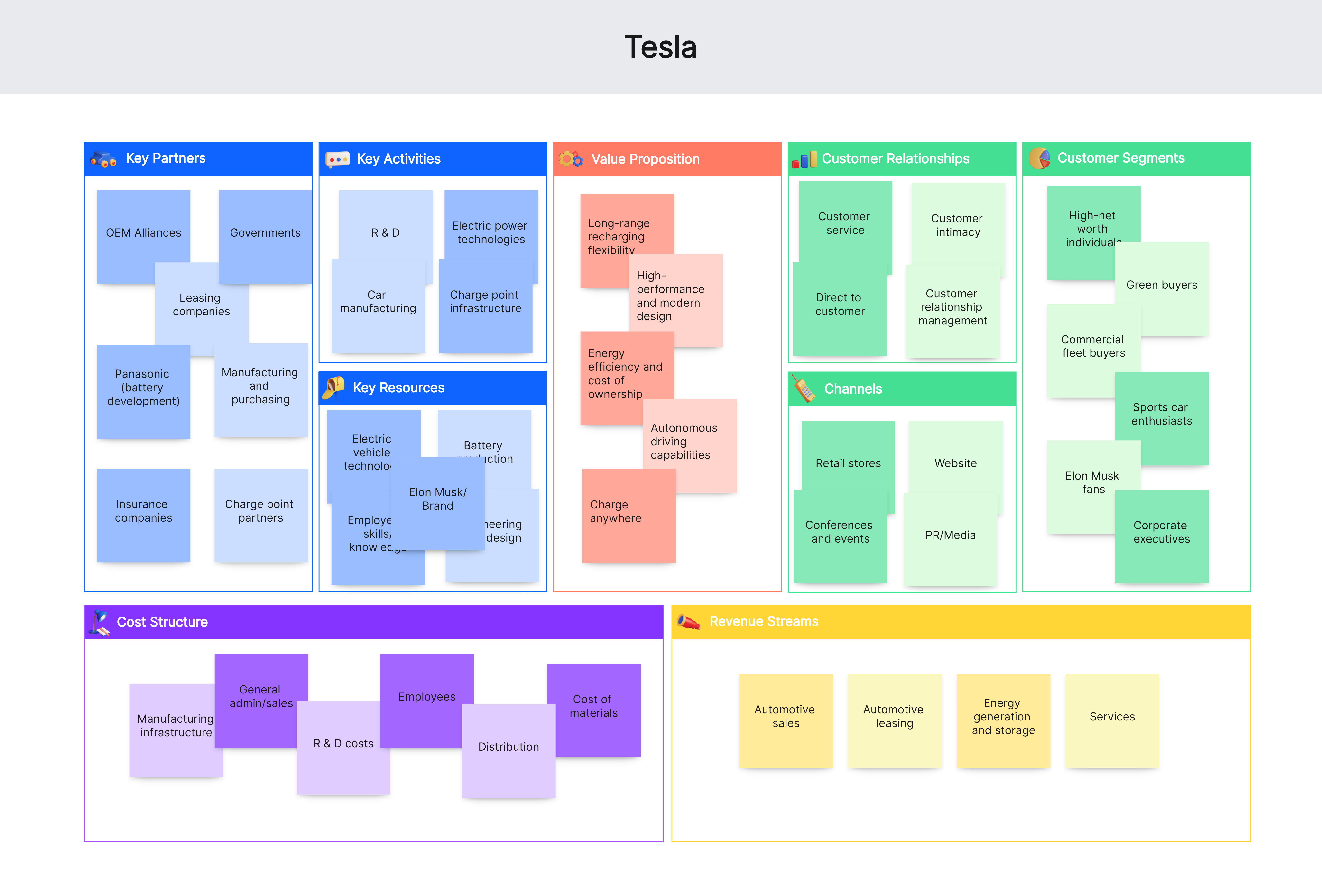Viewport: 1322px width, 896px height.
Task: Select the Tesla title text
Action: coord(660,47)
